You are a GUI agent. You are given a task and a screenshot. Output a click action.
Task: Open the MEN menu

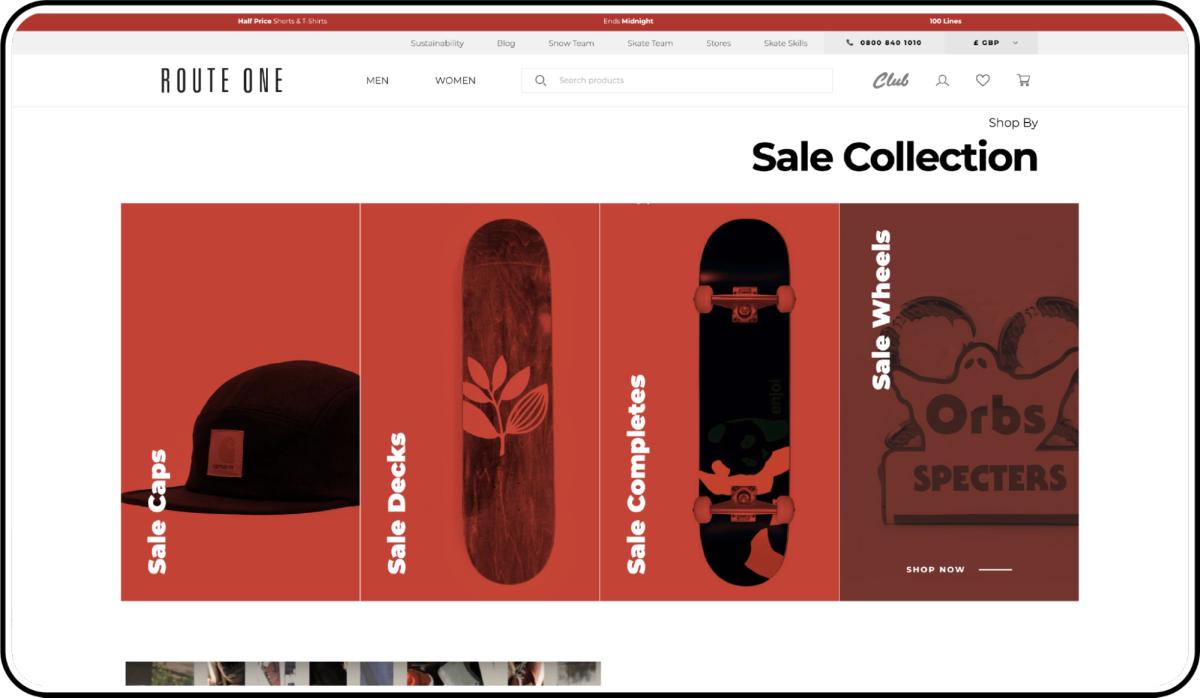coord(377,81)
